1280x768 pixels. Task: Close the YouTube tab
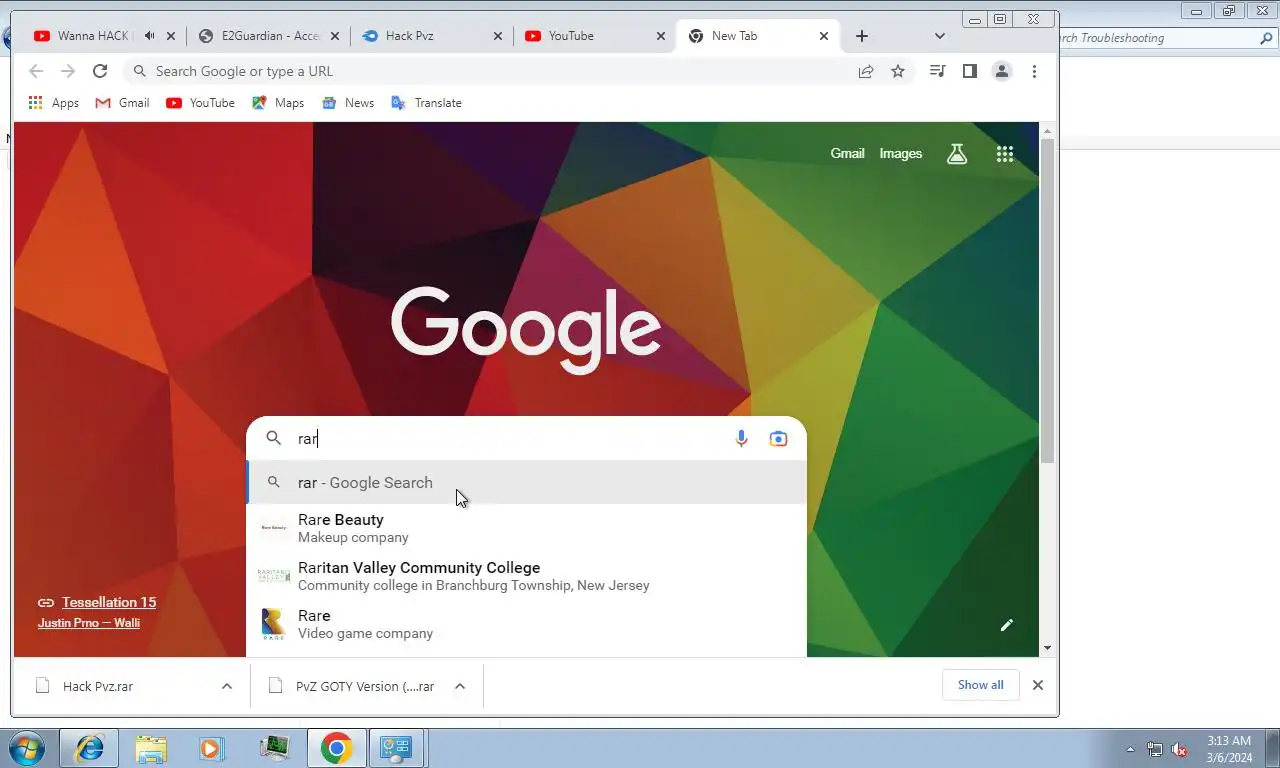pyautogui.click(x=661, y=36)
